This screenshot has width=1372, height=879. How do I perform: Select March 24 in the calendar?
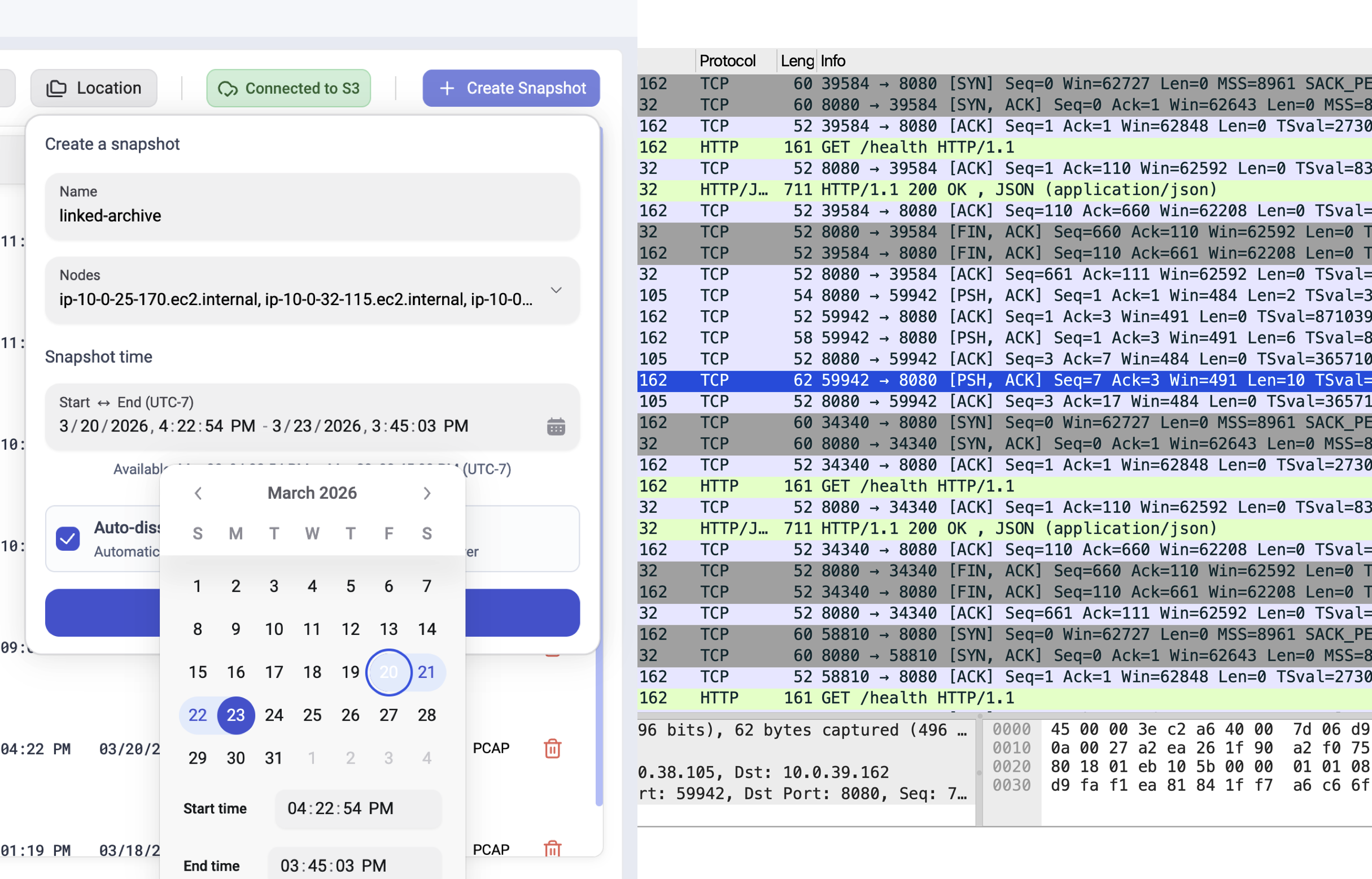pyautogui.click(x=274, y=715)
